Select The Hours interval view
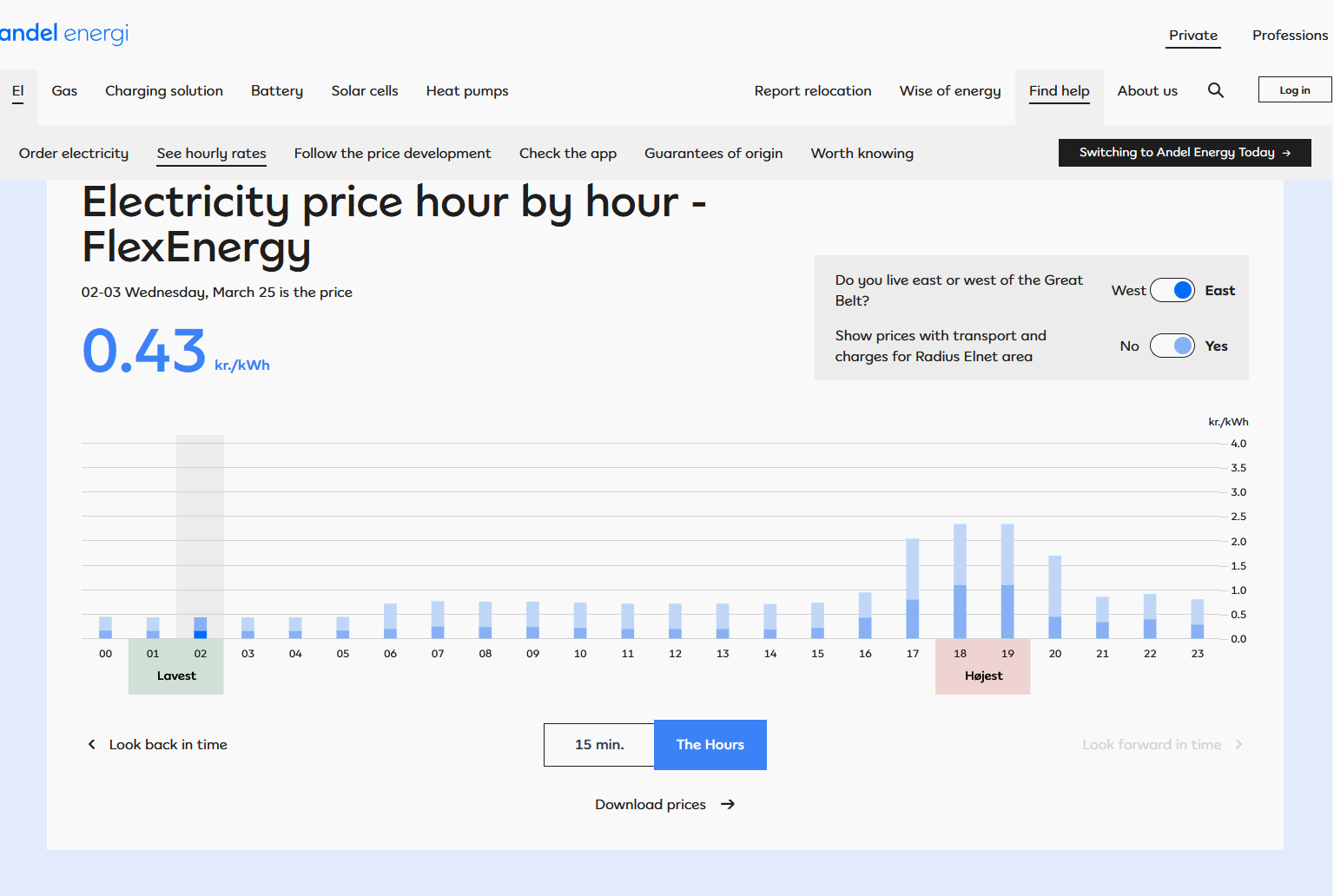 (710, 745)
